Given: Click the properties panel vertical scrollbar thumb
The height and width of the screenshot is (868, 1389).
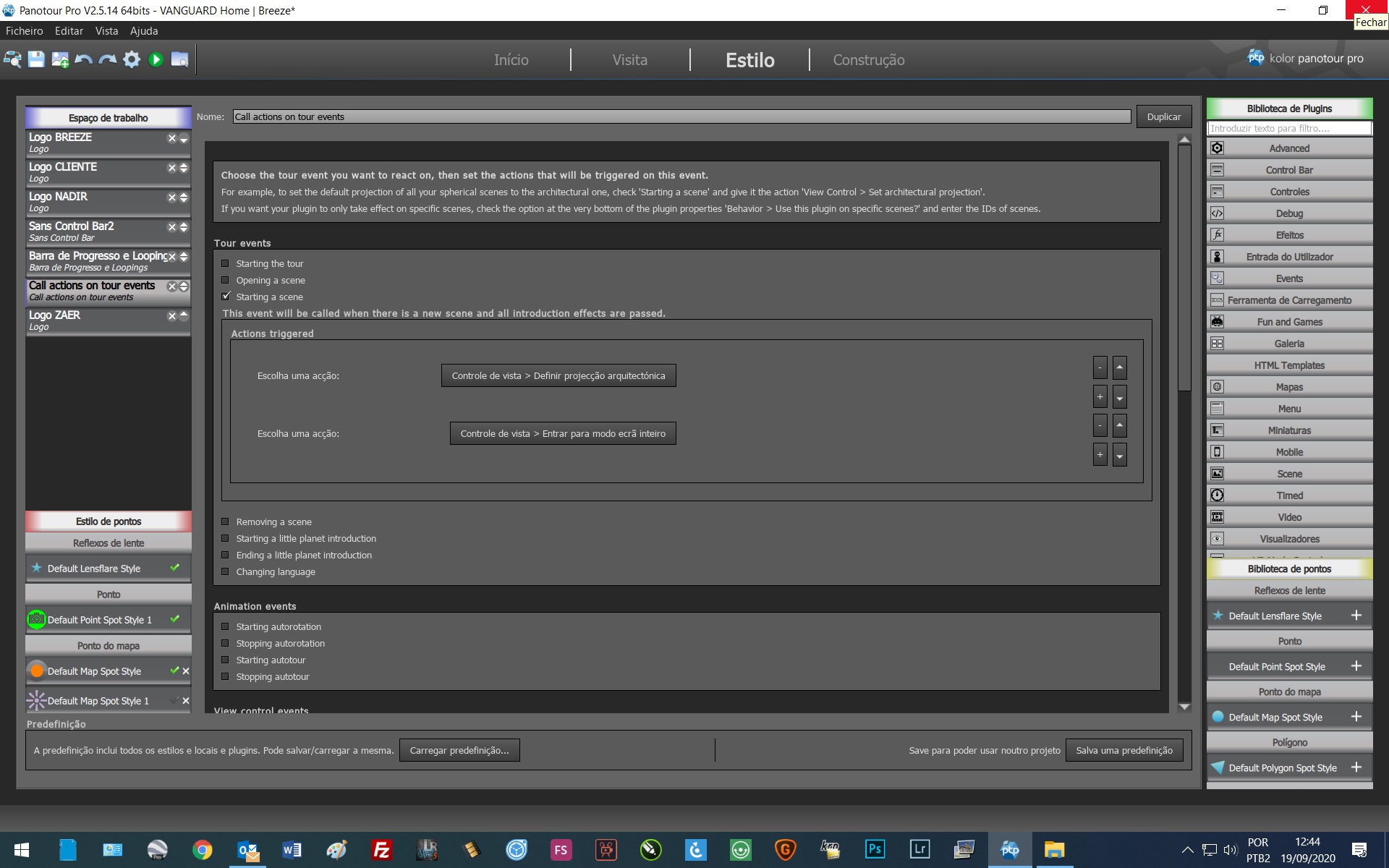Looking at the screenshot, I should (x=1184, y=268).
